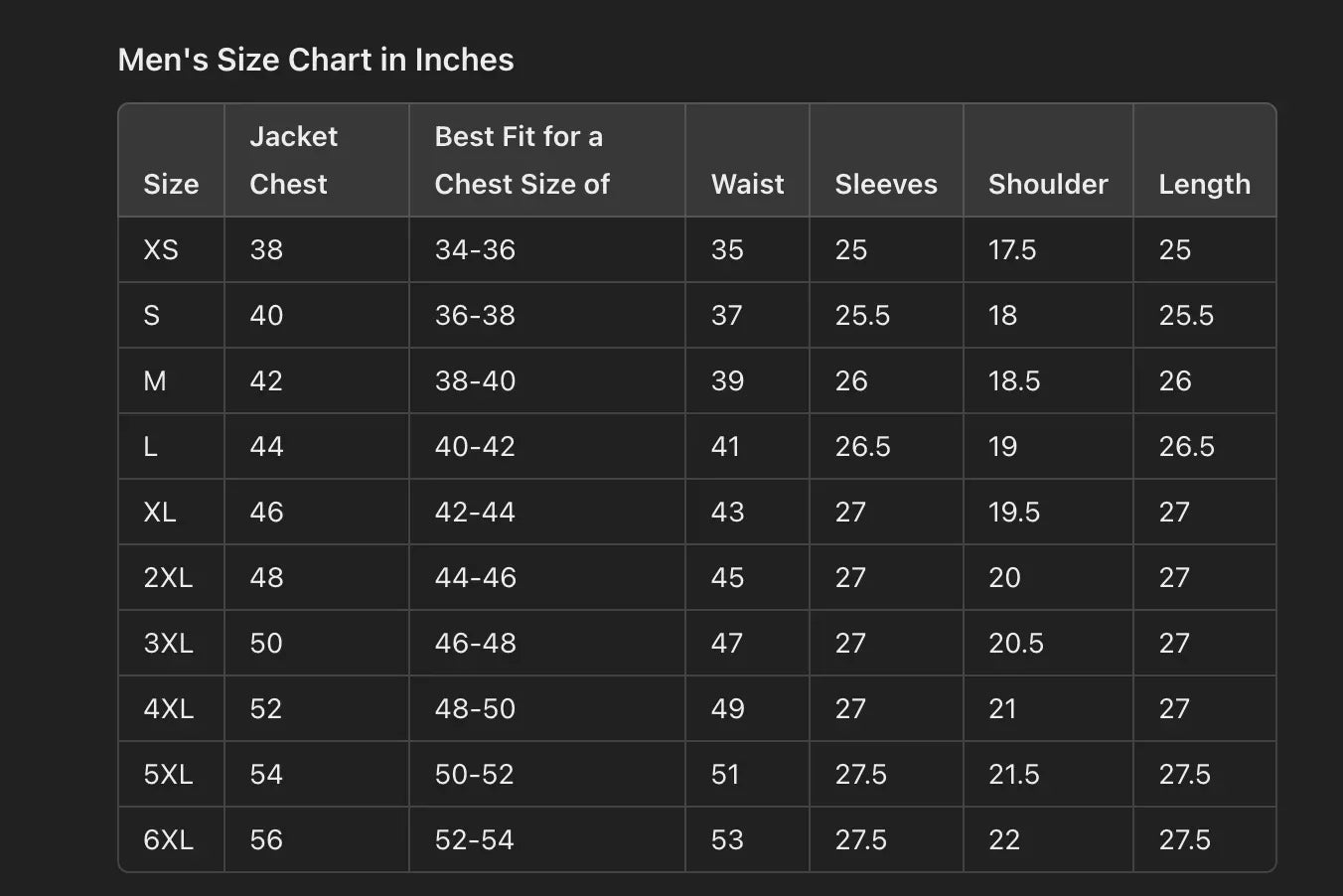Image resolution: width=1343 pixels, height=896 pixels.
Task: Click the 6XL size row label
Action: point(168,839)
